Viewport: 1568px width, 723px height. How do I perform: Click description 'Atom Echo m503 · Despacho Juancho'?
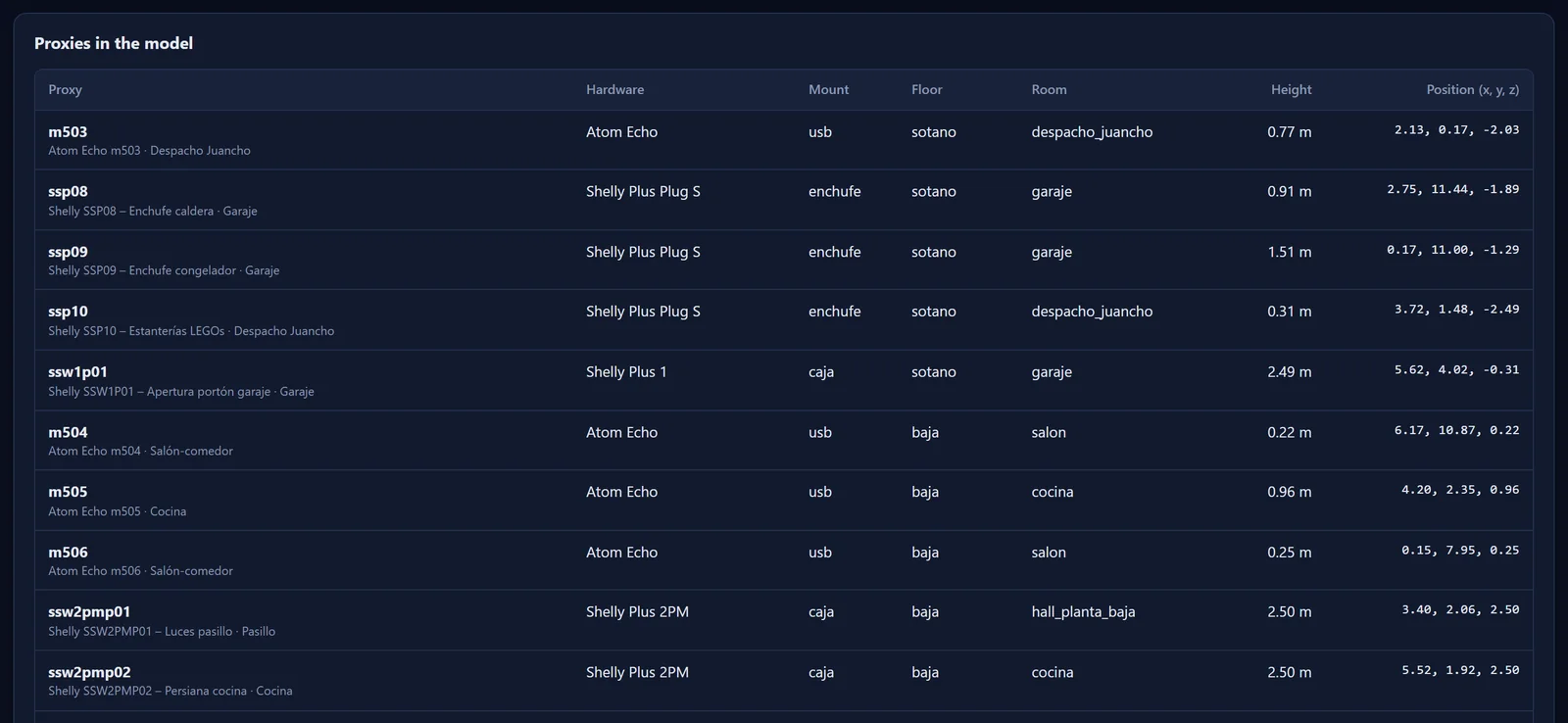(149, 151)
